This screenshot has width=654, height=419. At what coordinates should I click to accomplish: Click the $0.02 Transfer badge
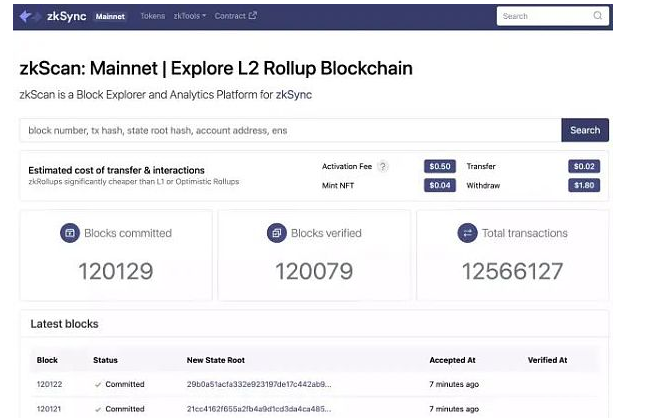coord(584,166)
